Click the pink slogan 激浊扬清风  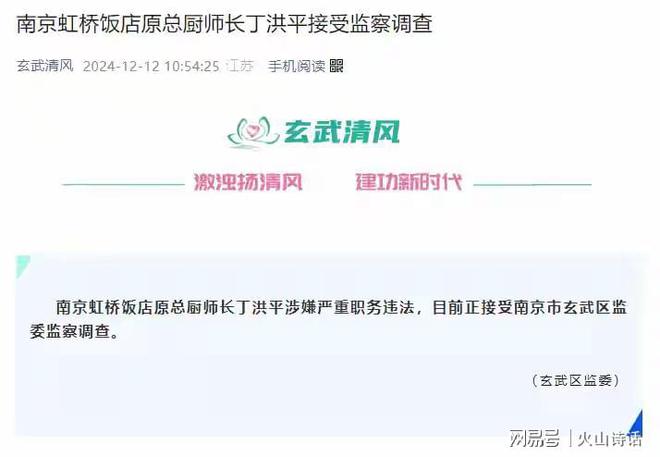[x=248, y=183]
